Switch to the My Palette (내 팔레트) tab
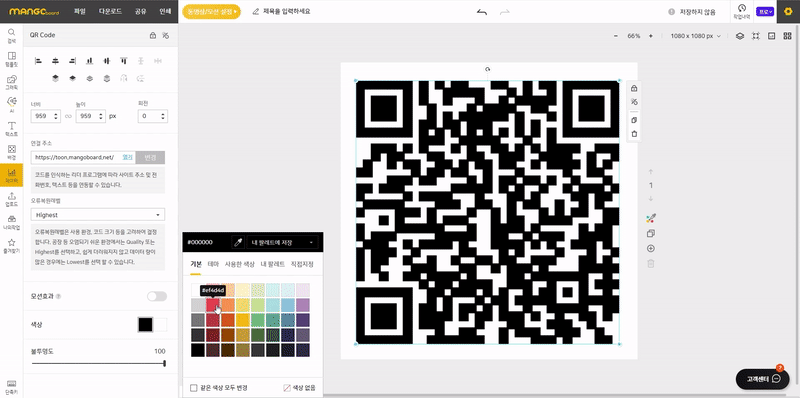800x398 pixels. click(272, 264)
